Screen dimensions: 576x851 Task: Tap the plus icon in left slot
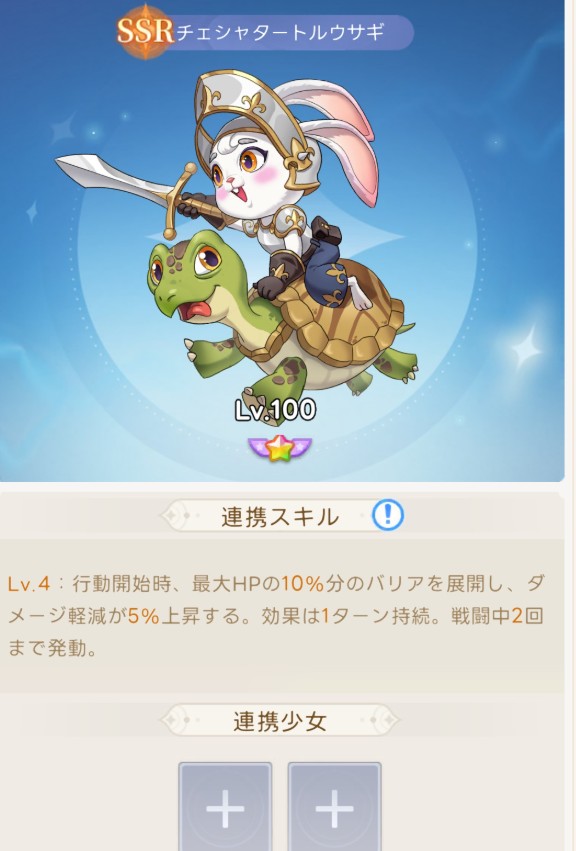click(225, 809)
